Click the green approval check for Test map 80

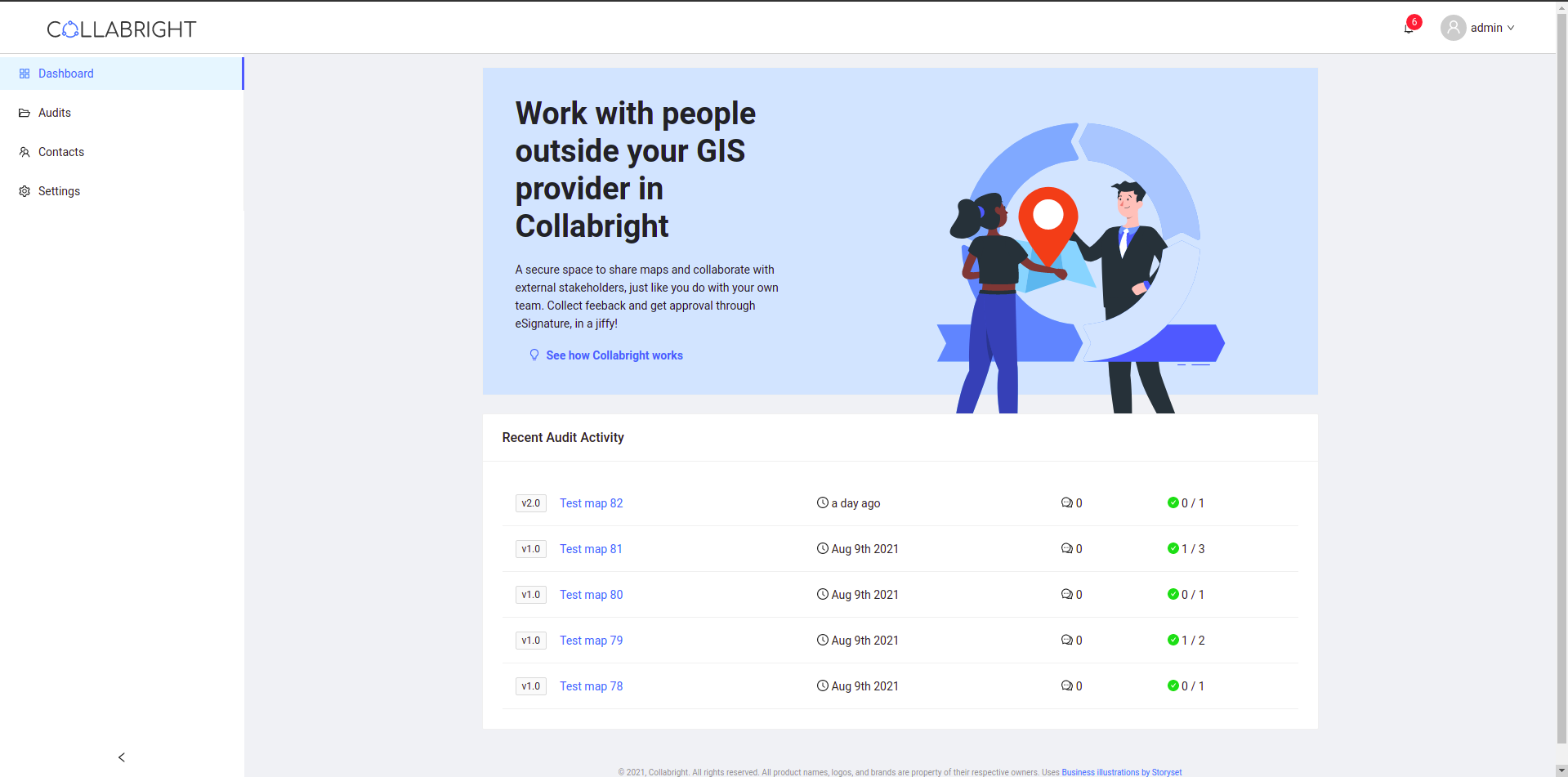(x=1173, y=594)
